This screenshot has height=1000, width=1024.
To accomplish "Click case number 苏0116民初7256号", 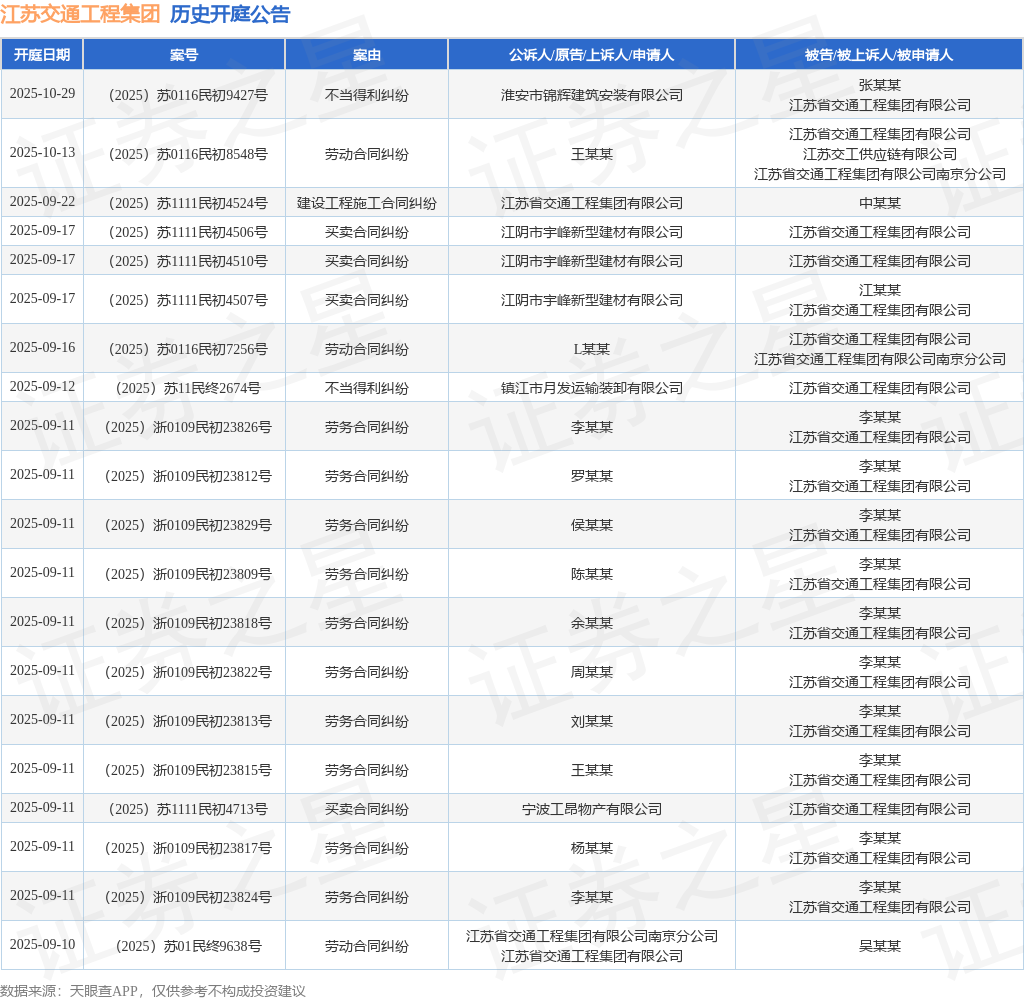I will pyautogui.click(x=188, y=349).
